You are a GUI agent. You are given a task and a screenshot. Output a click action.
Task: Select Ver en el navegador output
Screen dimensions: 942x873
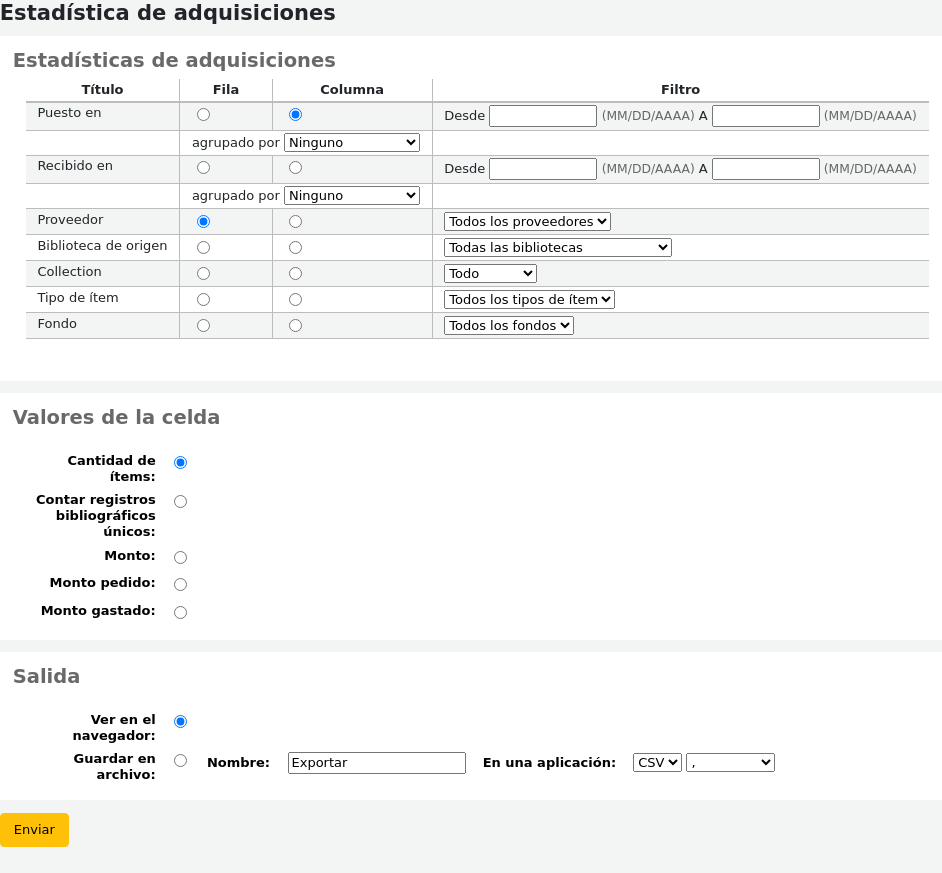(180, 722)
